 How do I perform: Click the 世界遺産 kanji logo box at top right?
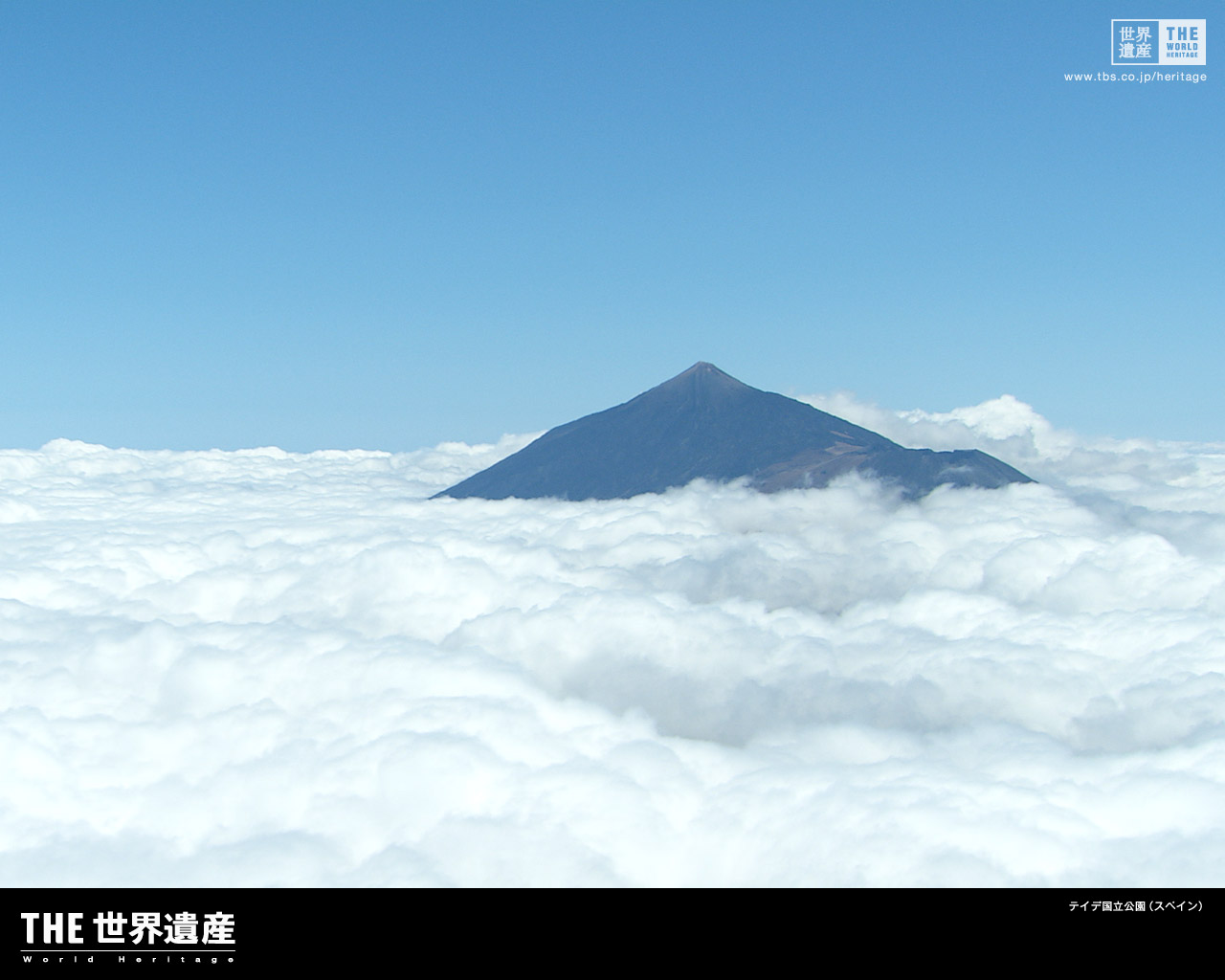tap(1135, 42)
